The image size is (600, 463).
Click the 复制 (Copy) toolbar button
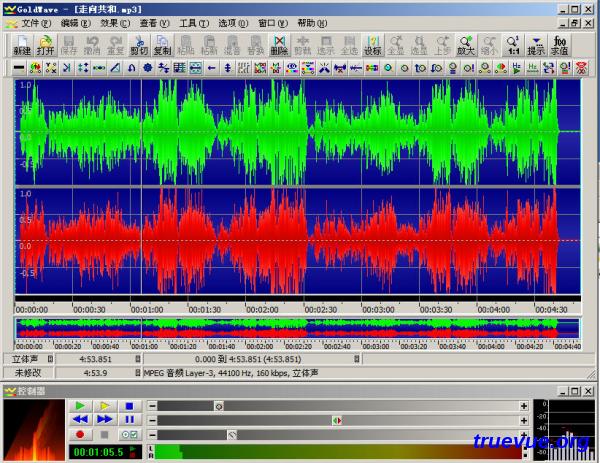coord(162,46)
